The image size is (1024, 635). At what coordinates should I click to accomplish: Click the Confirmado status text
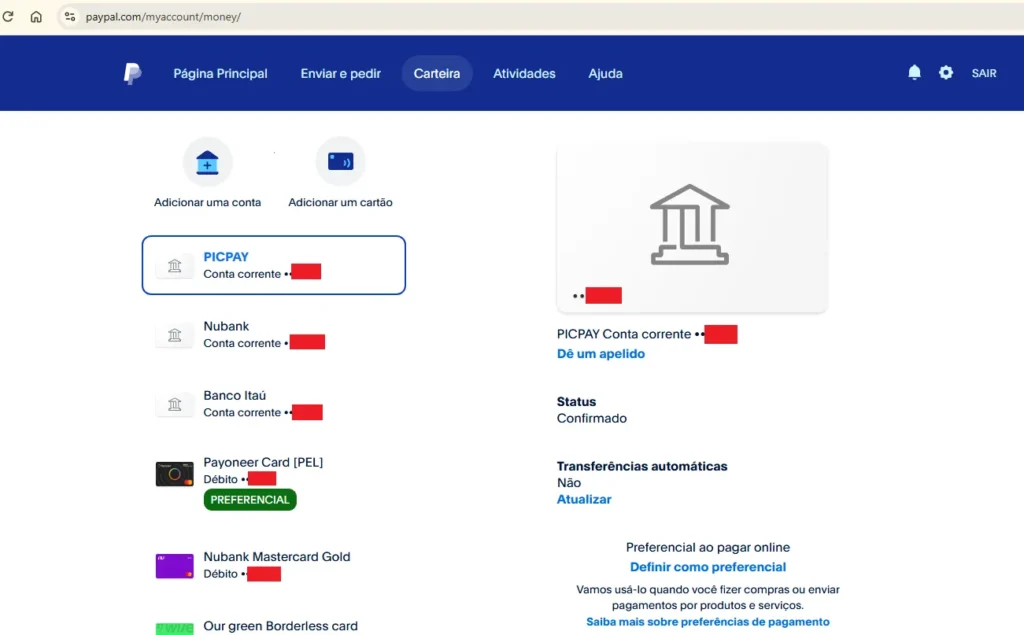click(592, 418)
